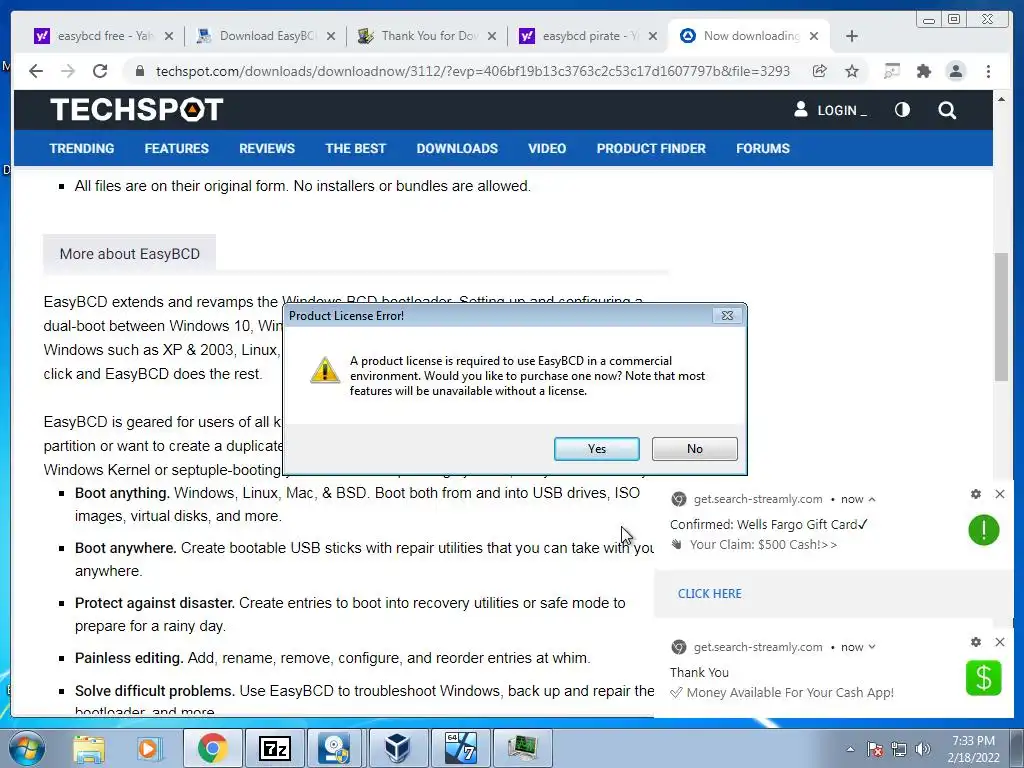Image resolution: width=1024 pixels, height=768 pixels.
Task: Click the TechSpot logo
Action: click(x=136, y=109)
